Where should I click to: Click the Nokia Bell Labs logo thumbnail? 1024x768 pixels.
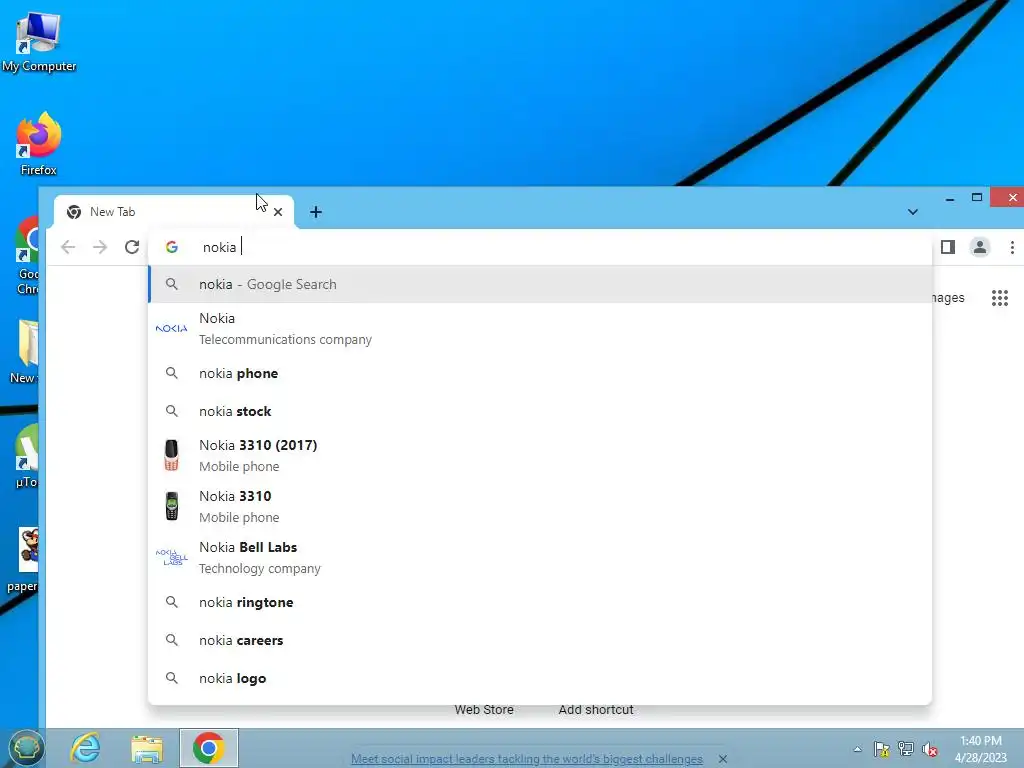coord(172,557)
